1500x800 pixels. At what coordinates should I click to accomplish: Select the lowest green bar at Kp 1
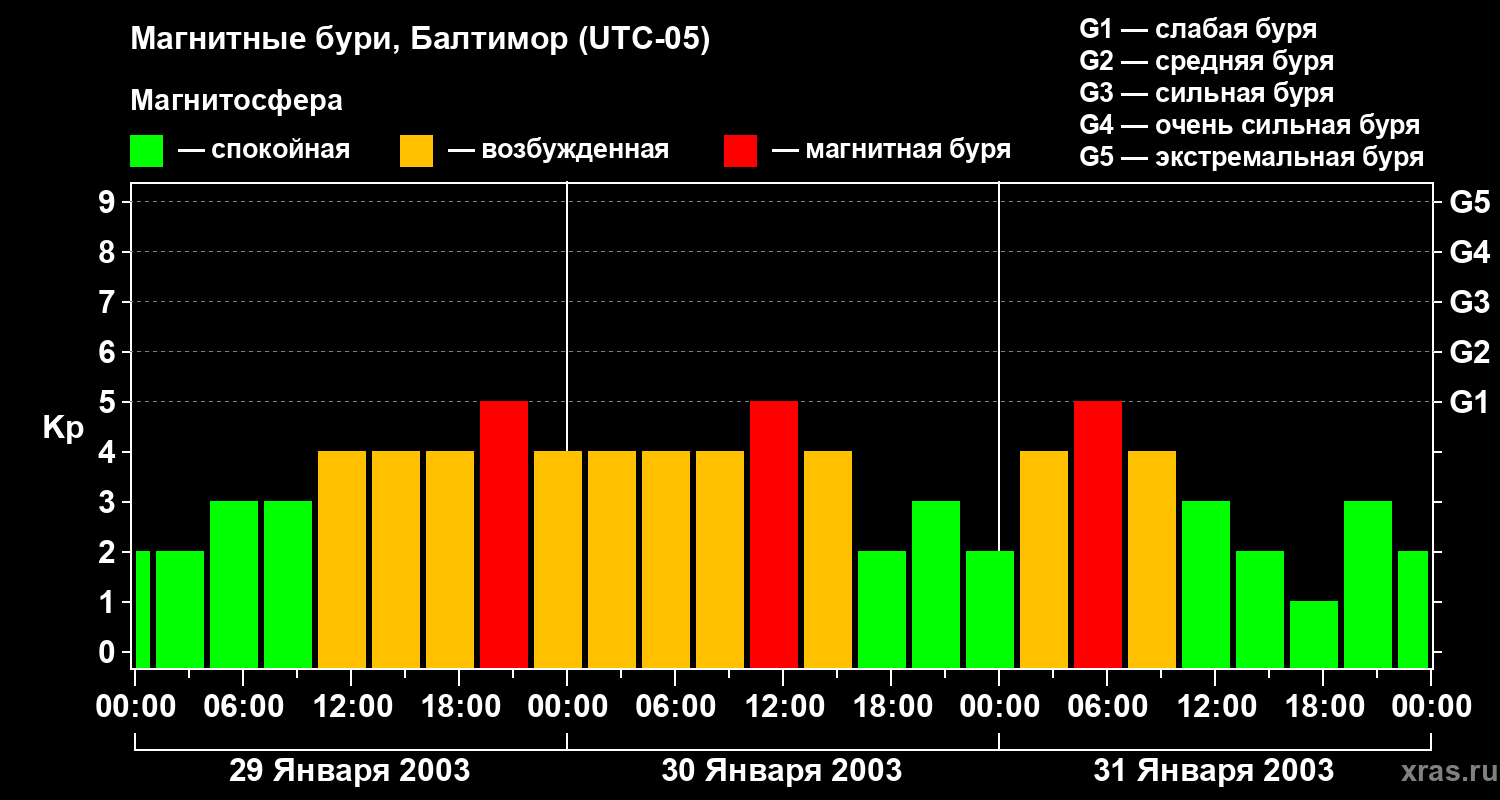1314,634
